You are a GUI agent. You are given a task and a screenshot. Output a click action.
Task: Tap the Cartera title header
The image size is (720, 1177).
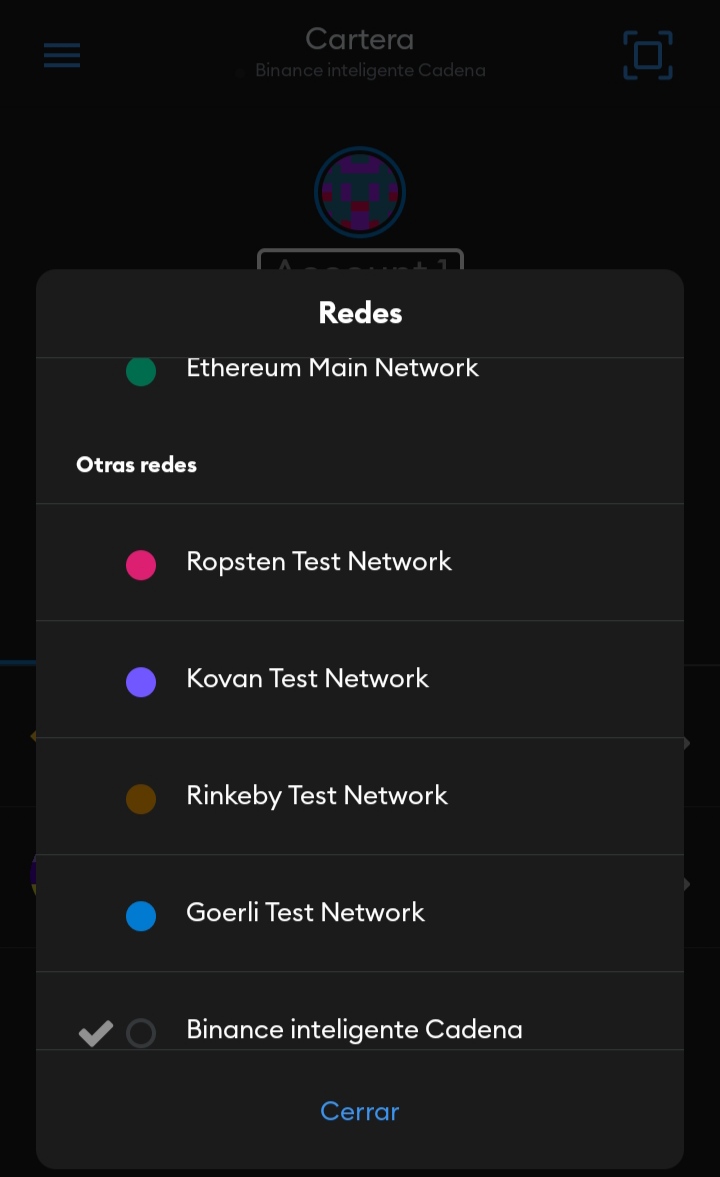pos(360,39)
